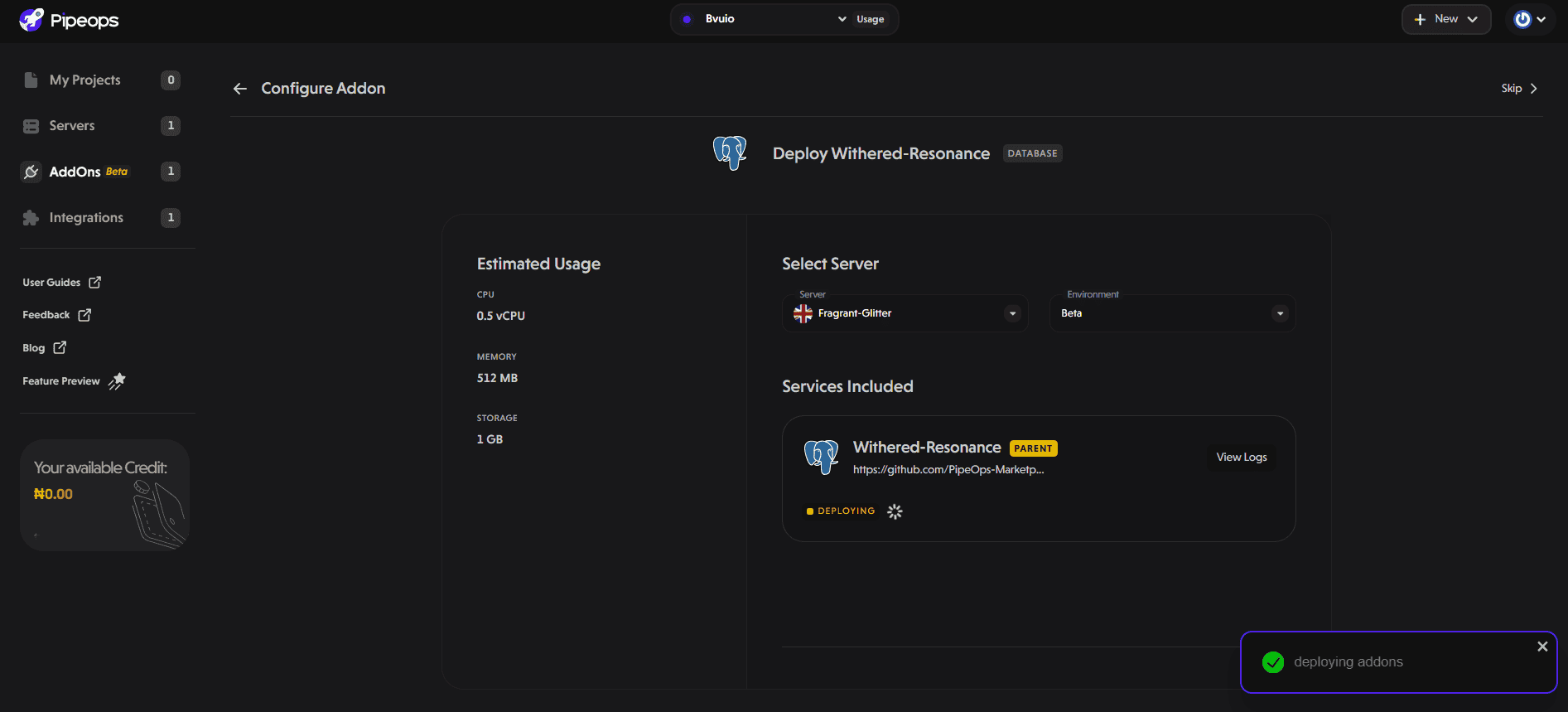
Task: Open the user account power menu
Action: [x=1530, y=19]
